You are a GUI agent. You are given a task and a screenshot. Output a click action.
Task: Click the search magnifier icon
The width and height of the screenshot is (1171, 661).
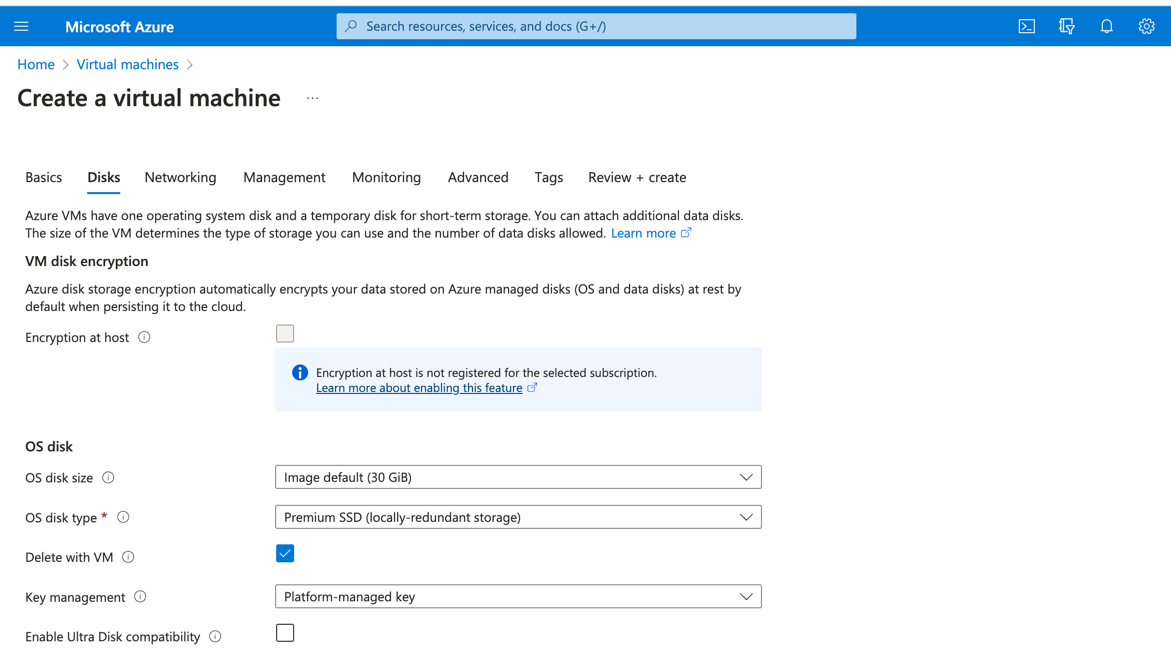(351, 26)
